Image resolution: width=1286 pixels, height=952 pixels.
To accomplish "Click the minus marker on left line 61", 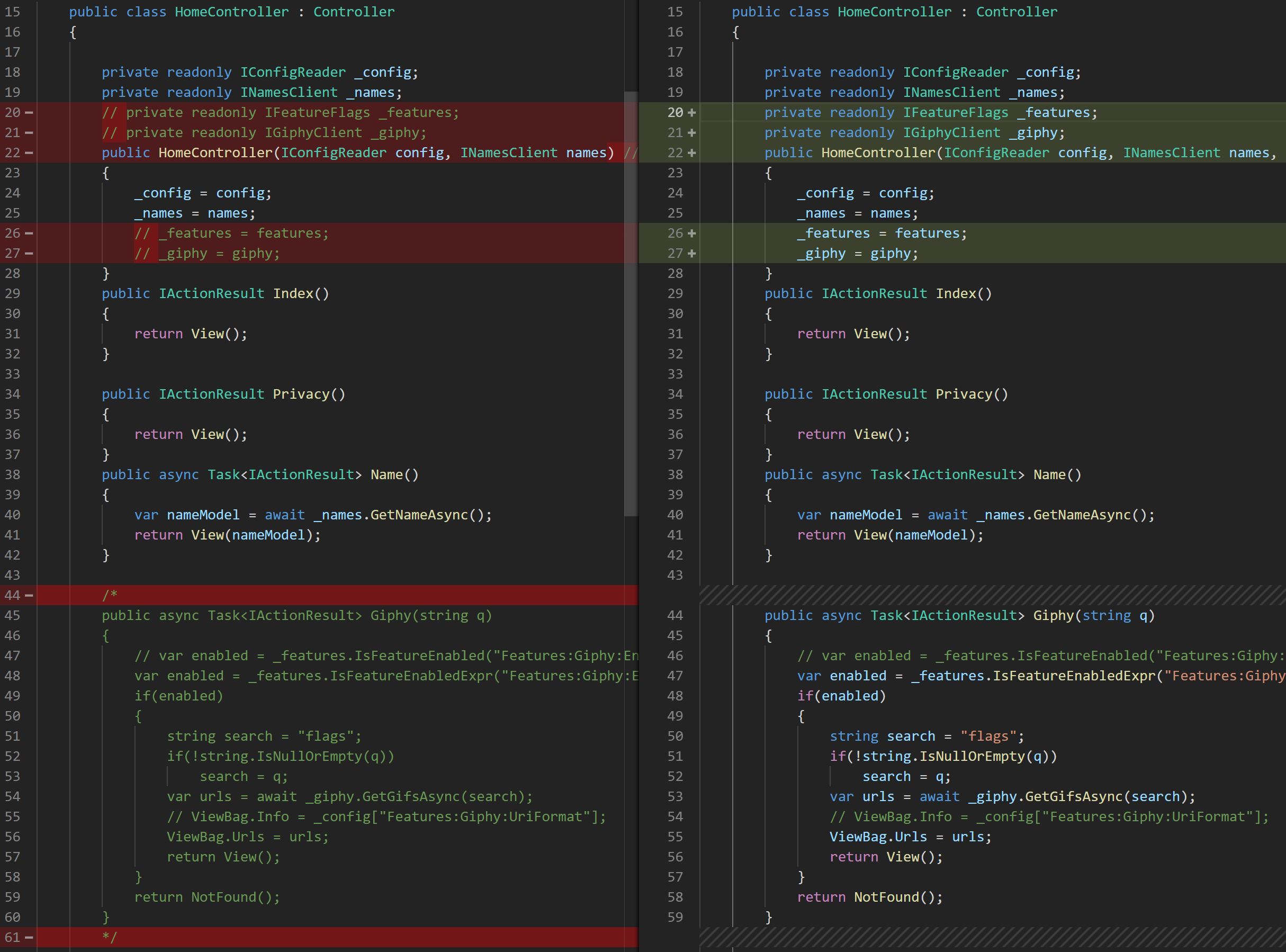I will click(29, 938).
